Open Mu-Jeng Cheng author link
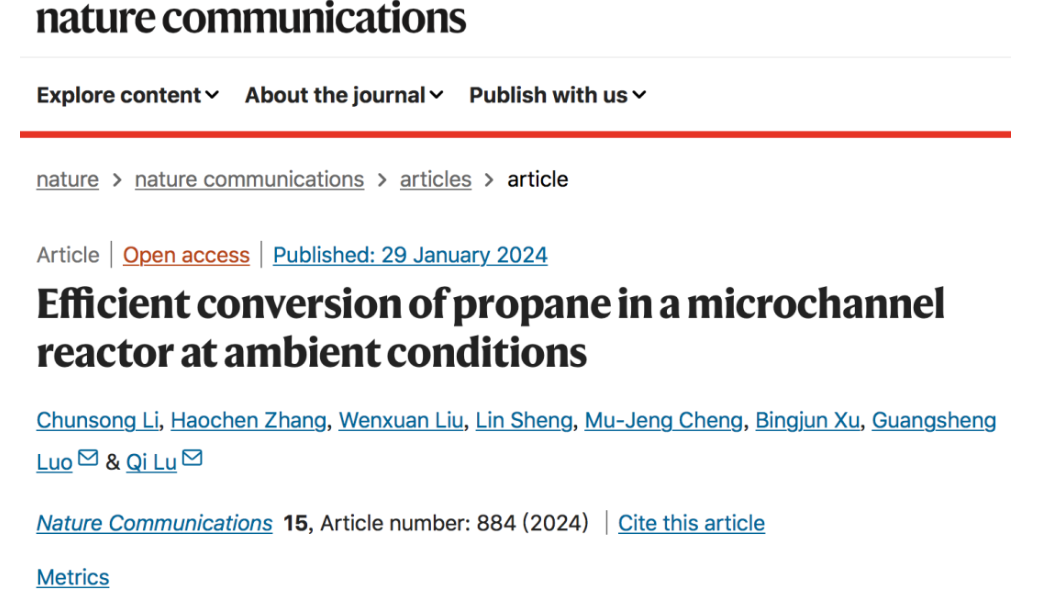 pyautogui.click(x=663, y=421)
